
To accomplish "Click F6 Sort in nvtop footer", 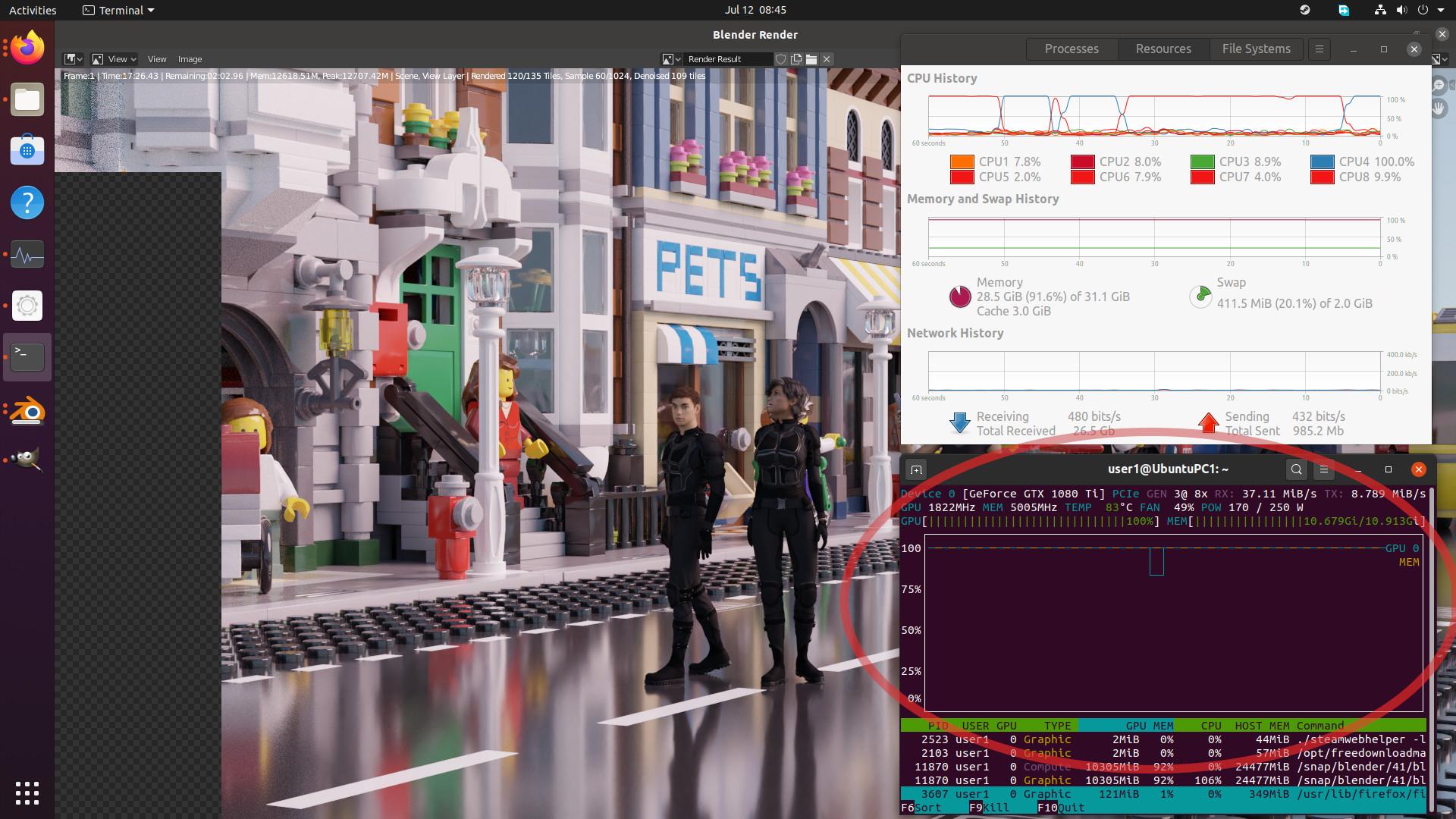I will point(921,808).
